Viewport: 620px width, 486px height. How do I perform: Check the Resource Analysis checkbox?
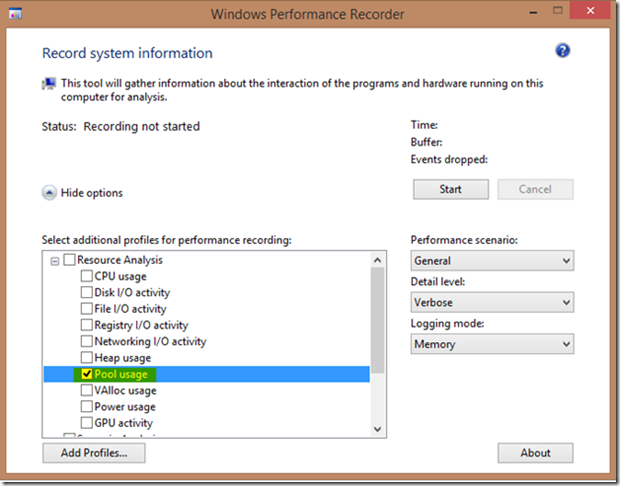tap(69, 260)
